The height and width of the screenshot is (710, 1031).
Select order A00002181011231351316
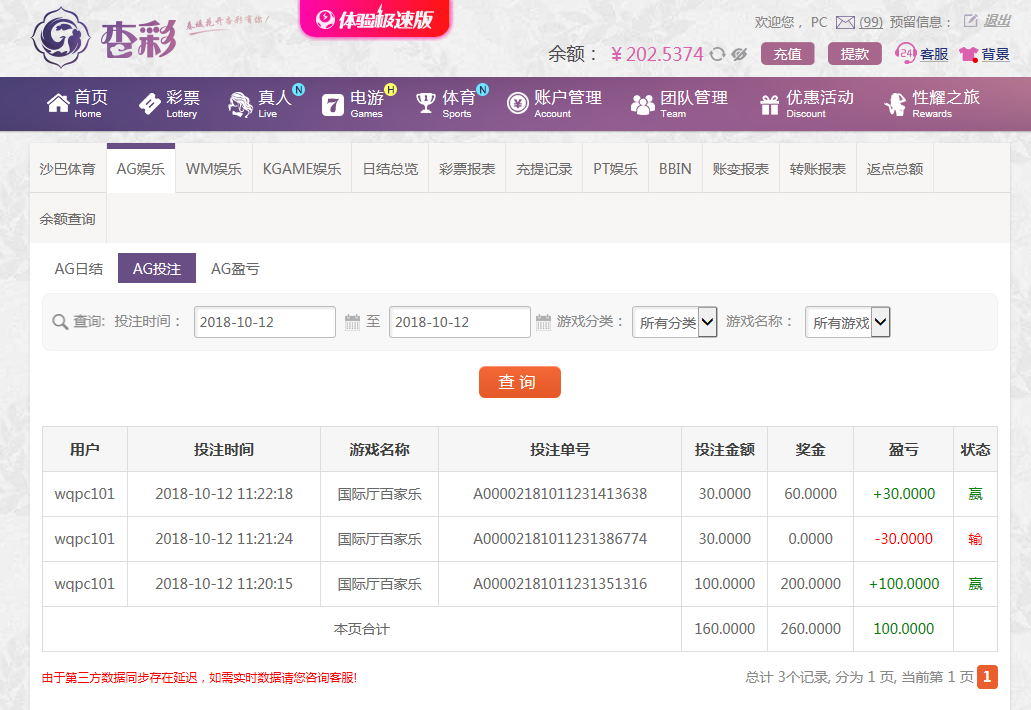point(560,584)
